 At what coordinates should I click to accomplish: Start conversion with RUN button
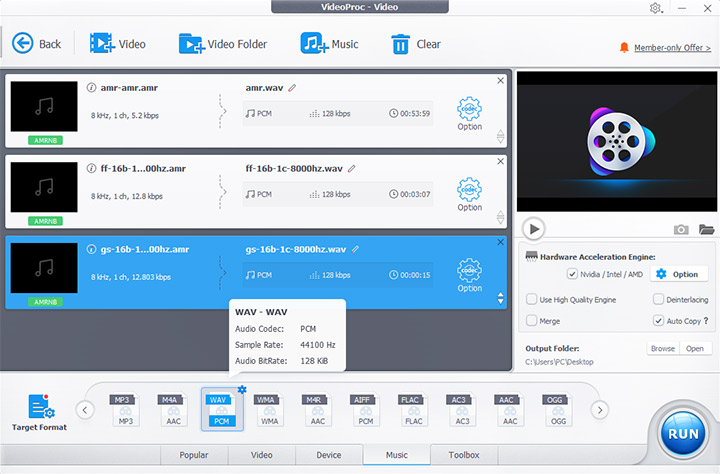coord(683,434)
